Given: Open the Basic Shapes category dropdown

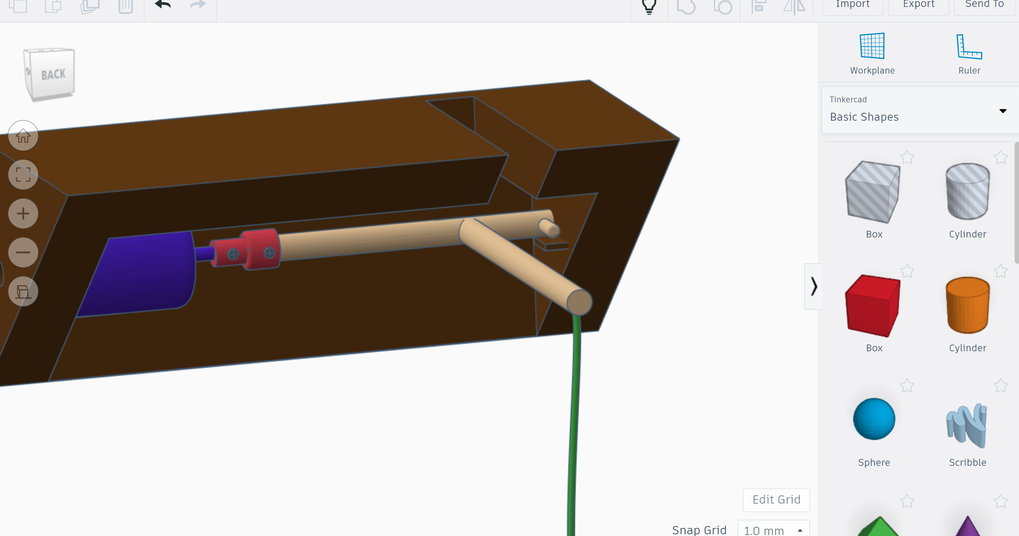Looking at the screenshot, I should (918, 110).
